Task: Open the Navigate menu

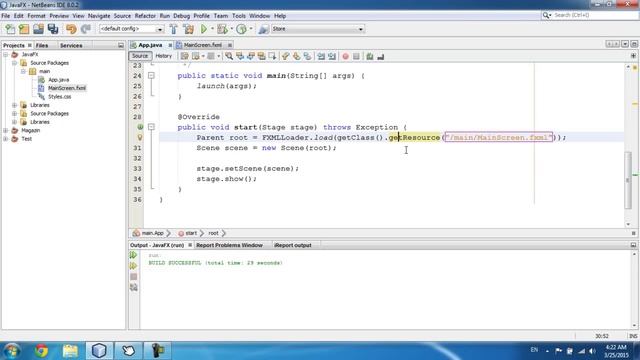Action: [99, 16]
